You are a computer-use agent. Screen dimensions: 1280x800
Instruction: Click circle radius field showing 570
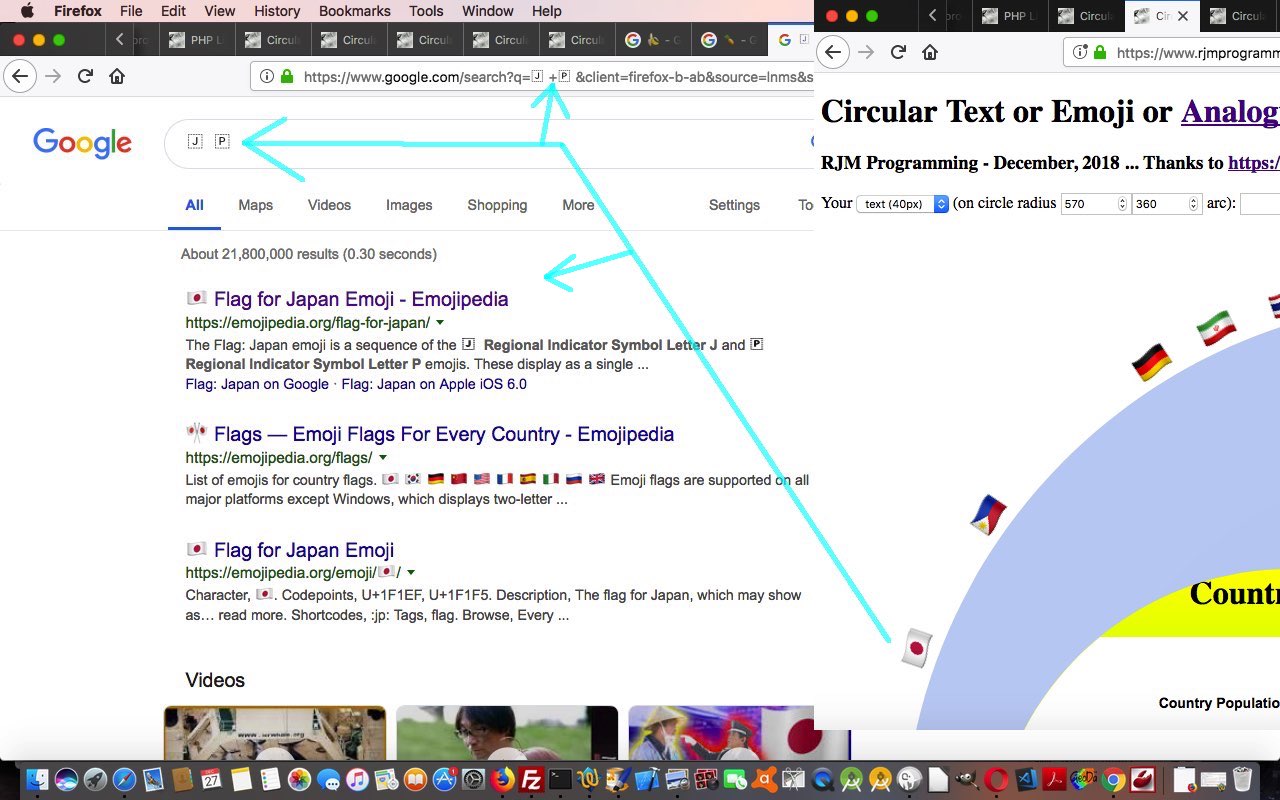click(x=1095, y=203)
